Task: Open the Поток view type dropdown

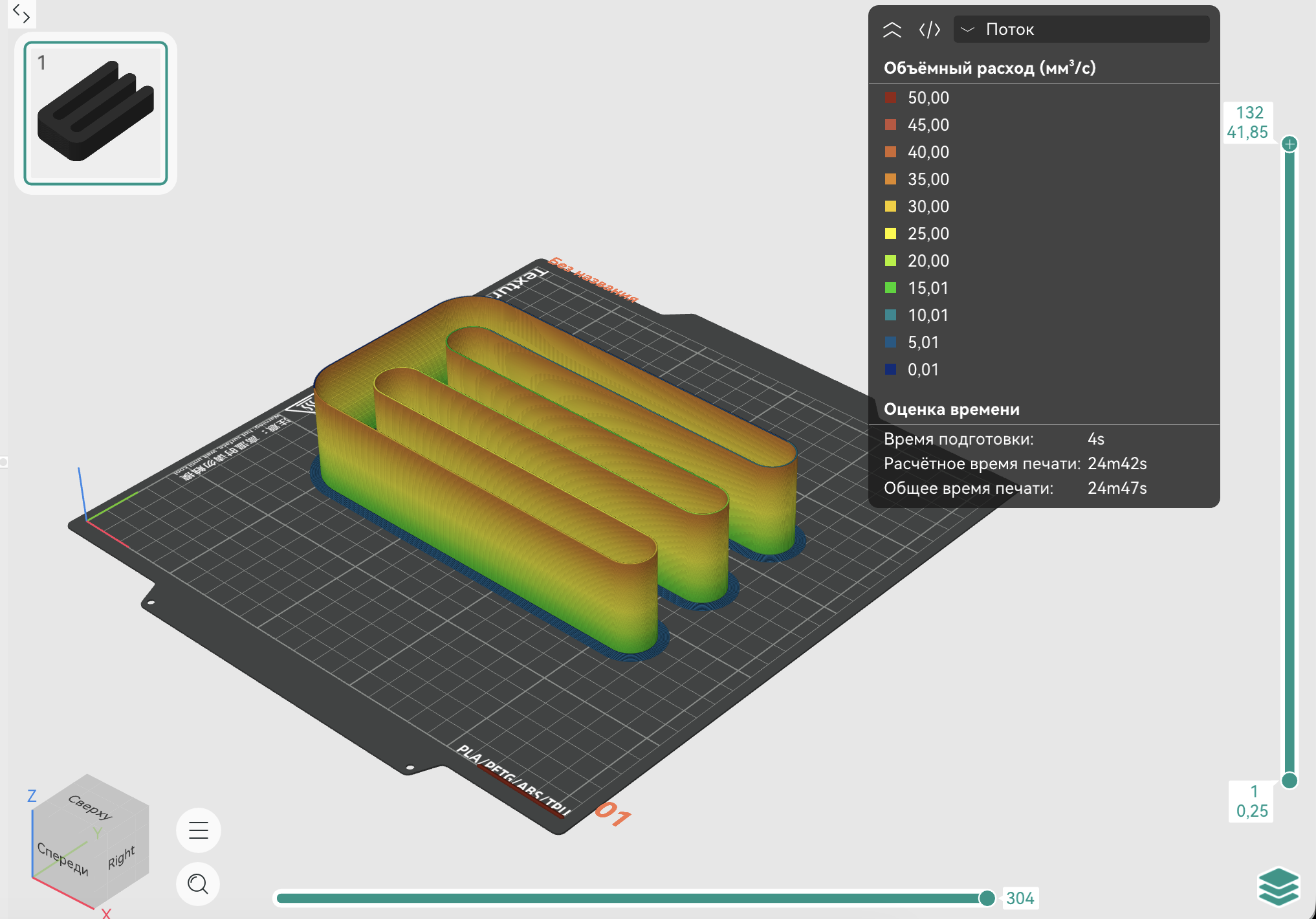Action: [x=1081, y=30]
